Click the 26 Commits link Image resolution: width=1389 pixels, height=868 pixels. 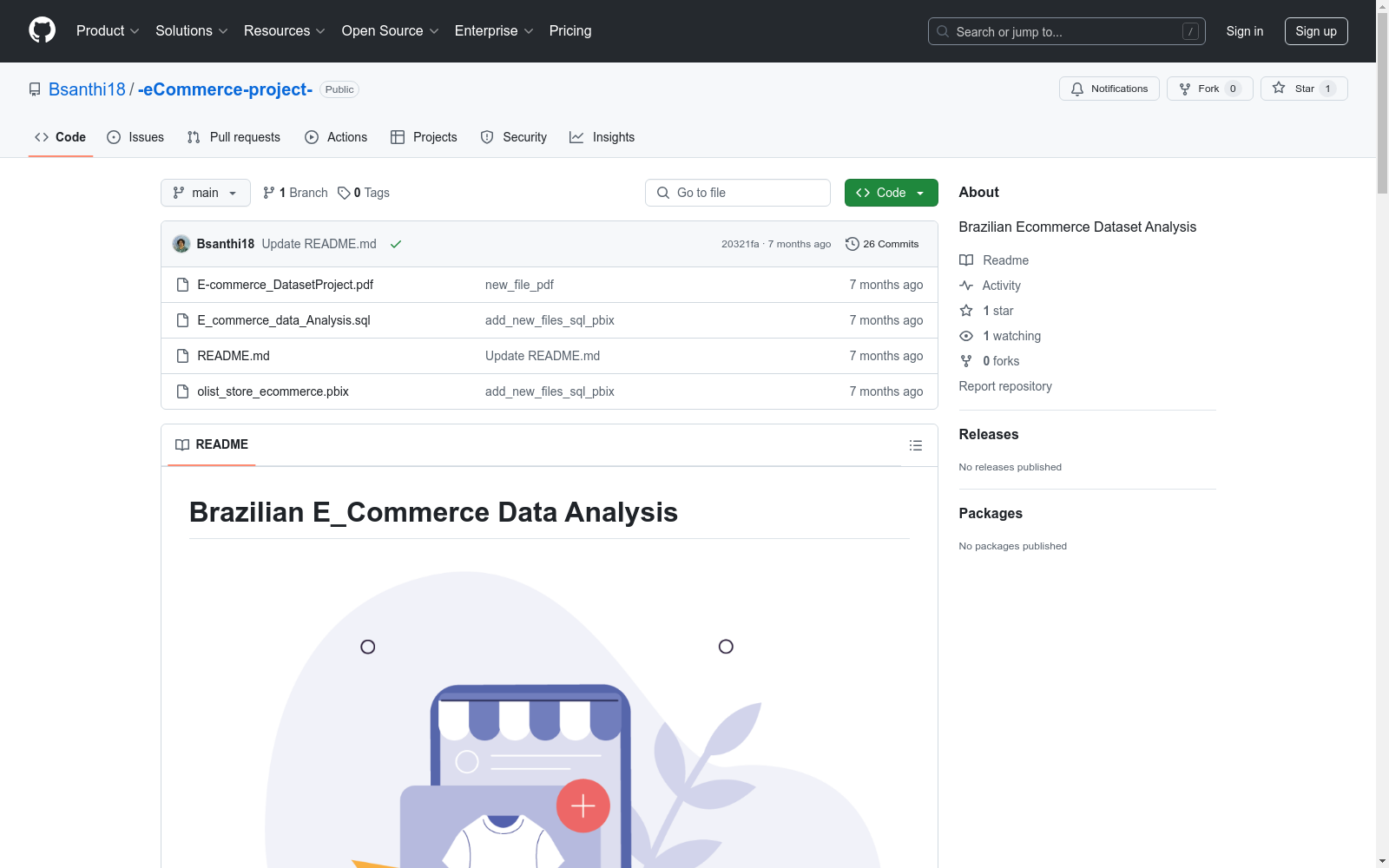[x=882, y=244]
